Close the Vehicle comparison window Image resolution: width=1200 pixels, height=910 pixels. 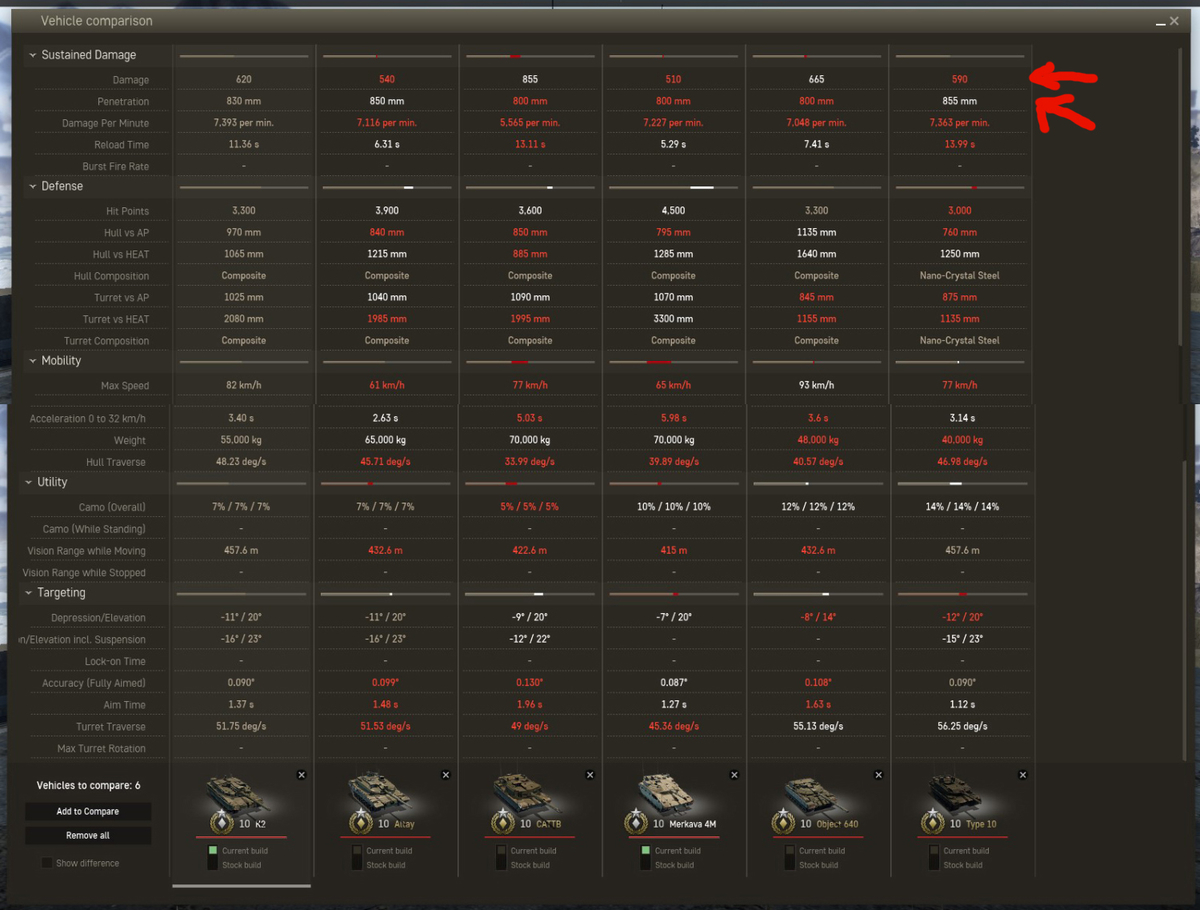tap(1174, 21)
